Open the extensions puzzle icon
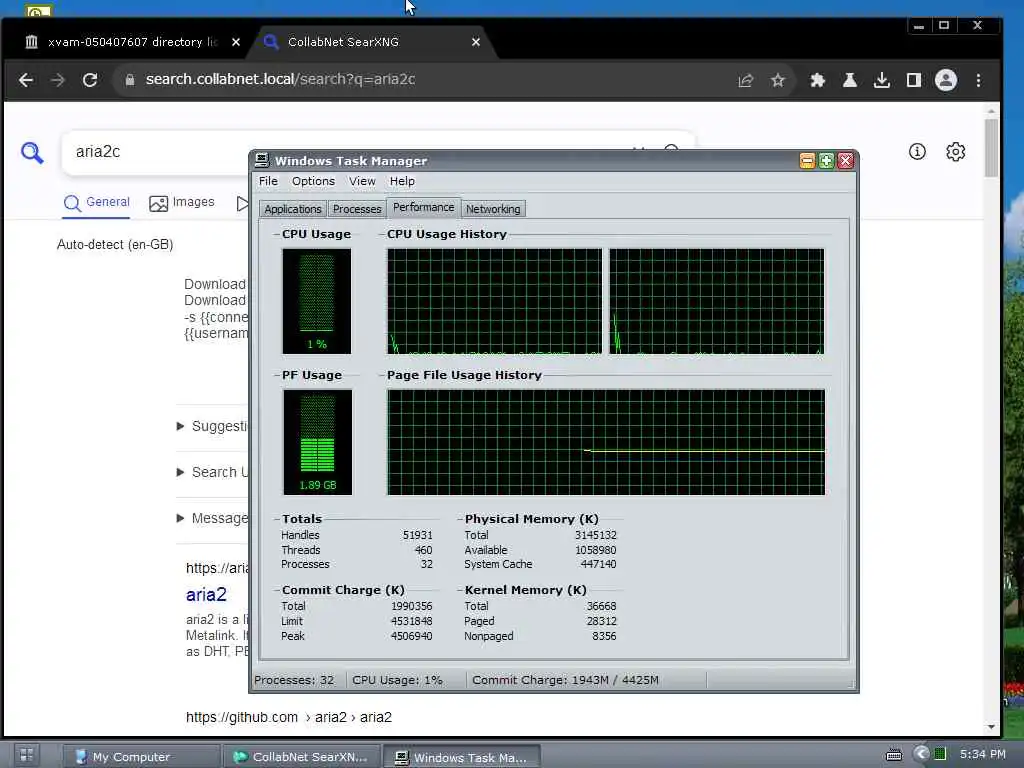Image resolution: width=1024 pixels, height=768 pixels. [818, 80]
